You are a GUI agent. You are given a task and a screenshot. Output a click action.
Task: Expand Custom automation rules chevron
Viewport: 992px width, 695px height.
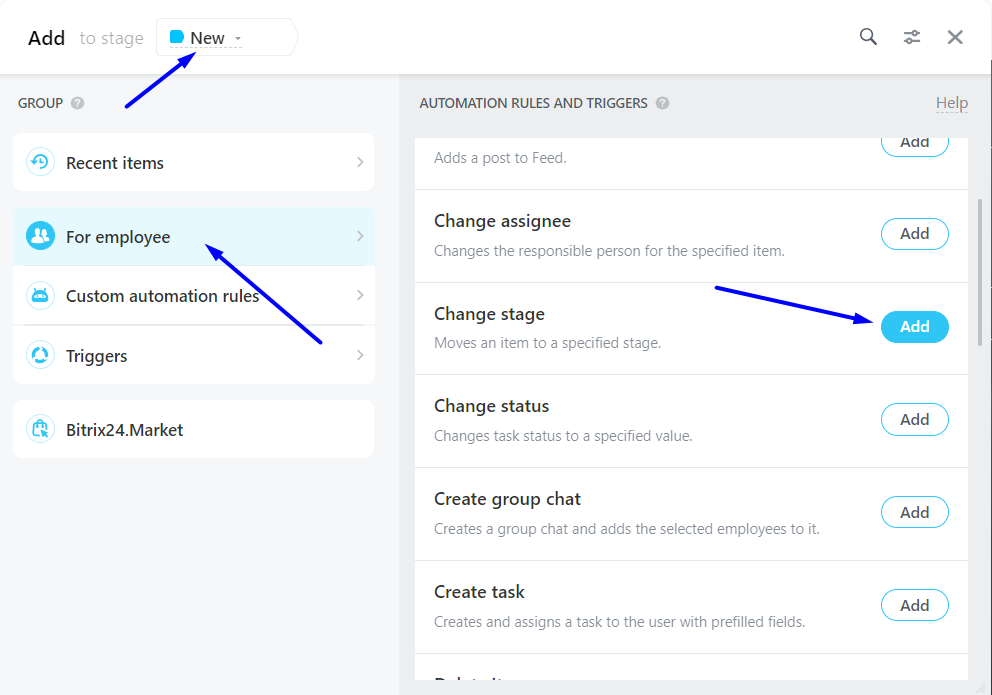click(x=360, y=296)
